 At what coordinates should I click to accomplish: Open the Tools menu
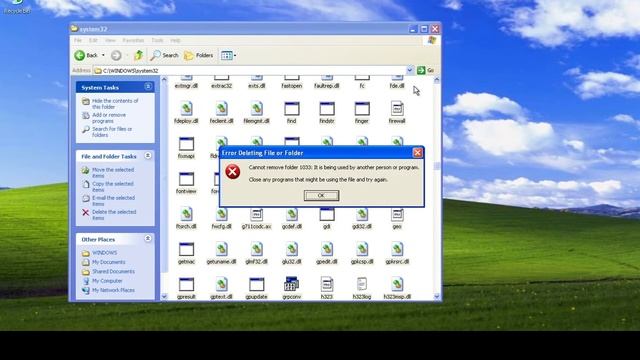pos(157,40)
